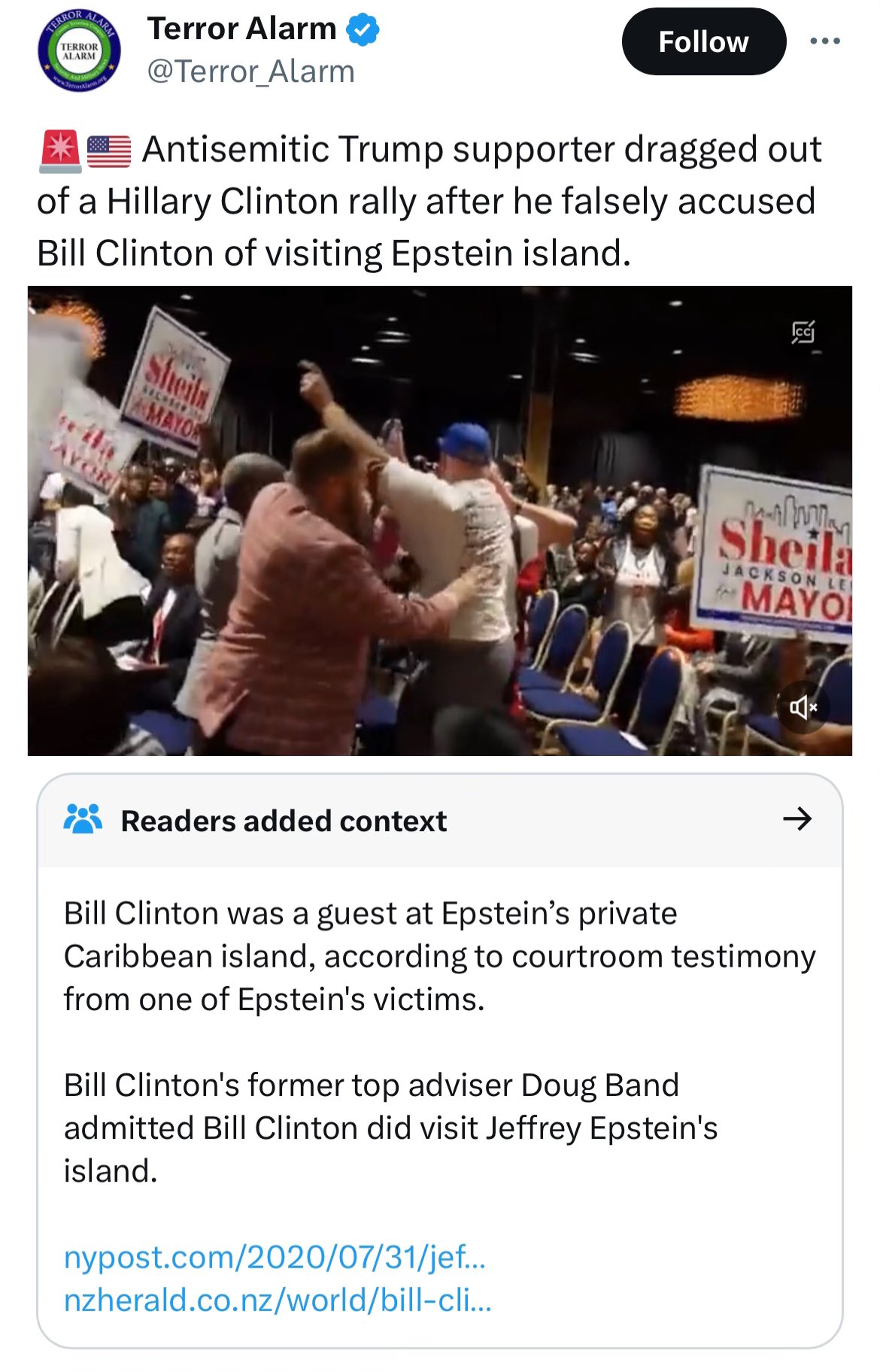This screenshot has width=880, height=1372.
Task: Toggle closed captions on the video
Action: pos(803,332)
